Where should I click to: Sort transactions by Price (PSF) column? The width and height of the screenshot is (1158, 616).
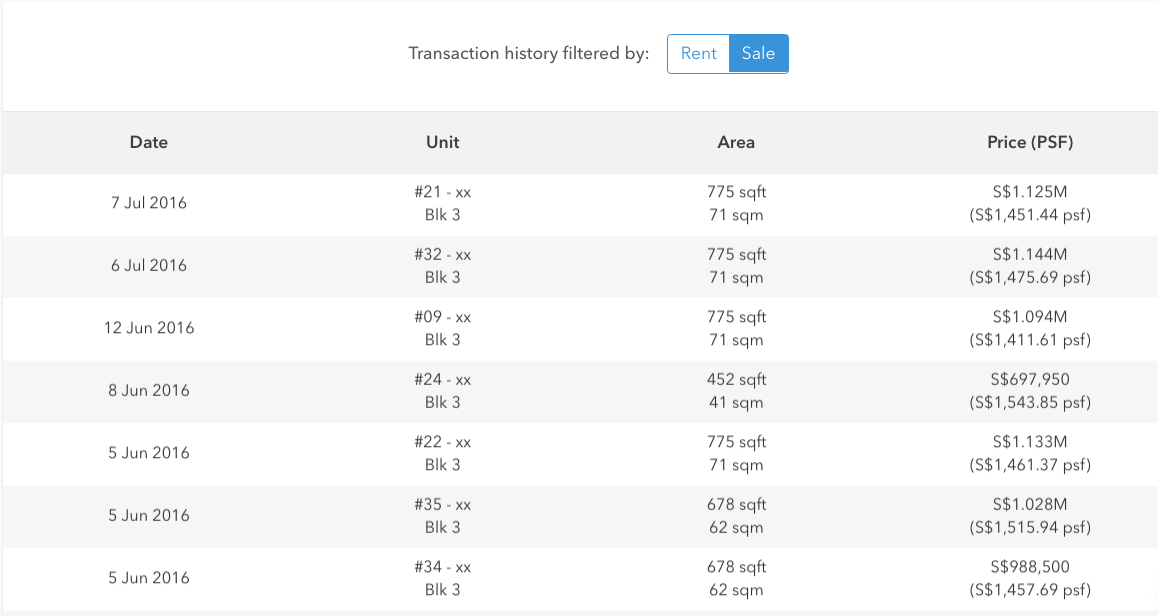[x=1029, y=142]
